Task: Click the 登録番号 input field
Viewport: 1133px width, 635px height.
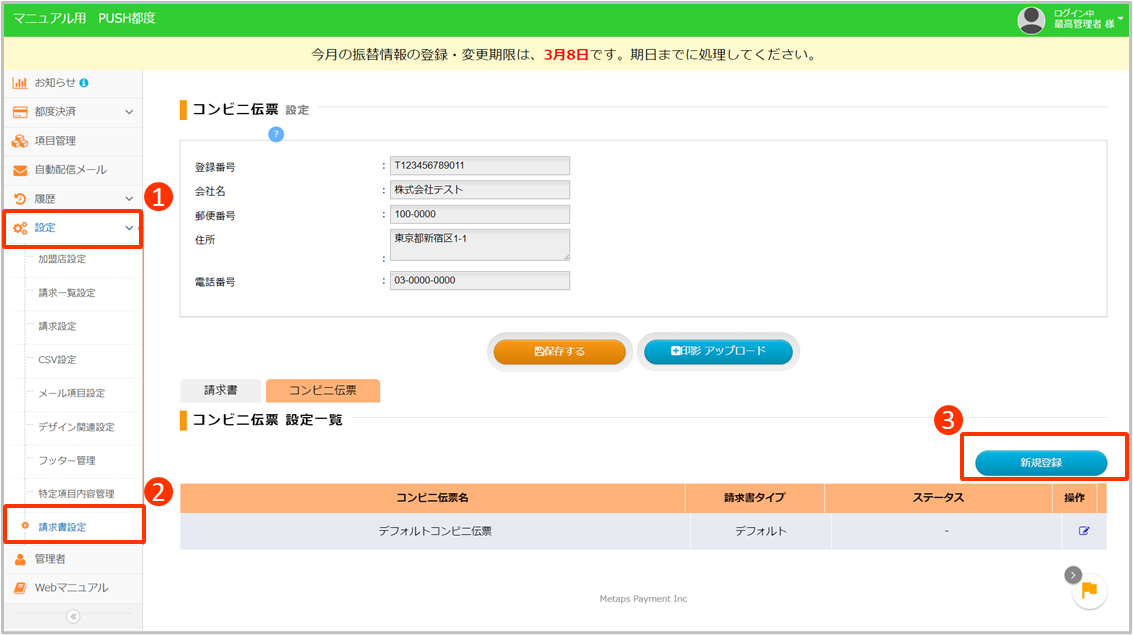Action: pyautogui.click(x=479, y=166)
